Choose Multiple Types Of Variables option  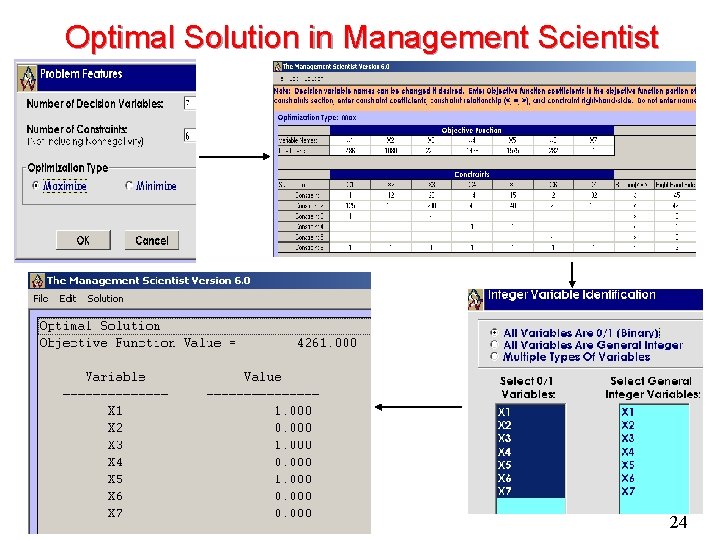click(x=494, y=356)
